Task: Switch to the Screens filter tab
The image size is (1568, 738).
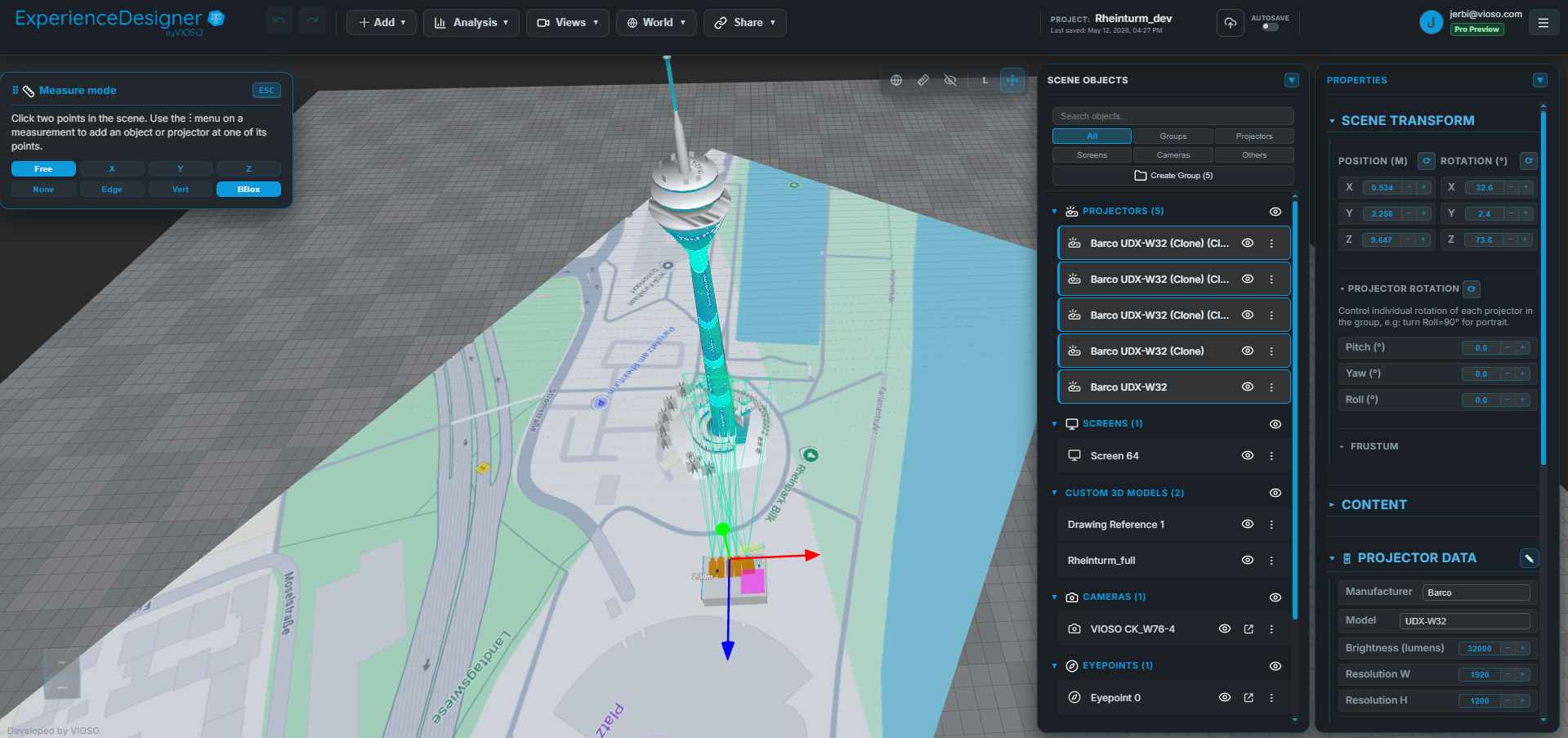Action: 1092,155
